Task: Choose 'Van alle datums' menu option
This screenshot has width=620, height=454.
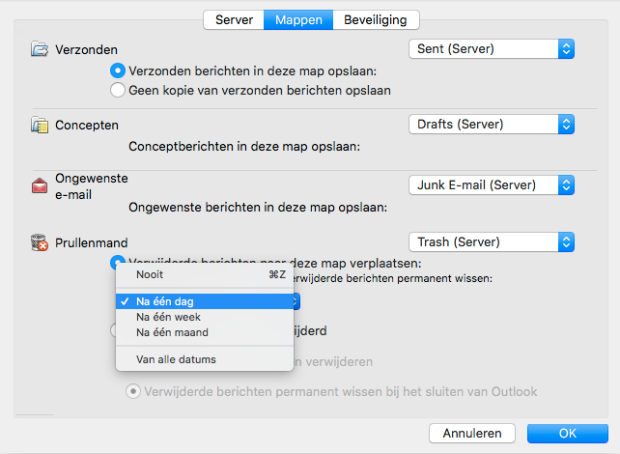Action: click(x=176, y=359)
